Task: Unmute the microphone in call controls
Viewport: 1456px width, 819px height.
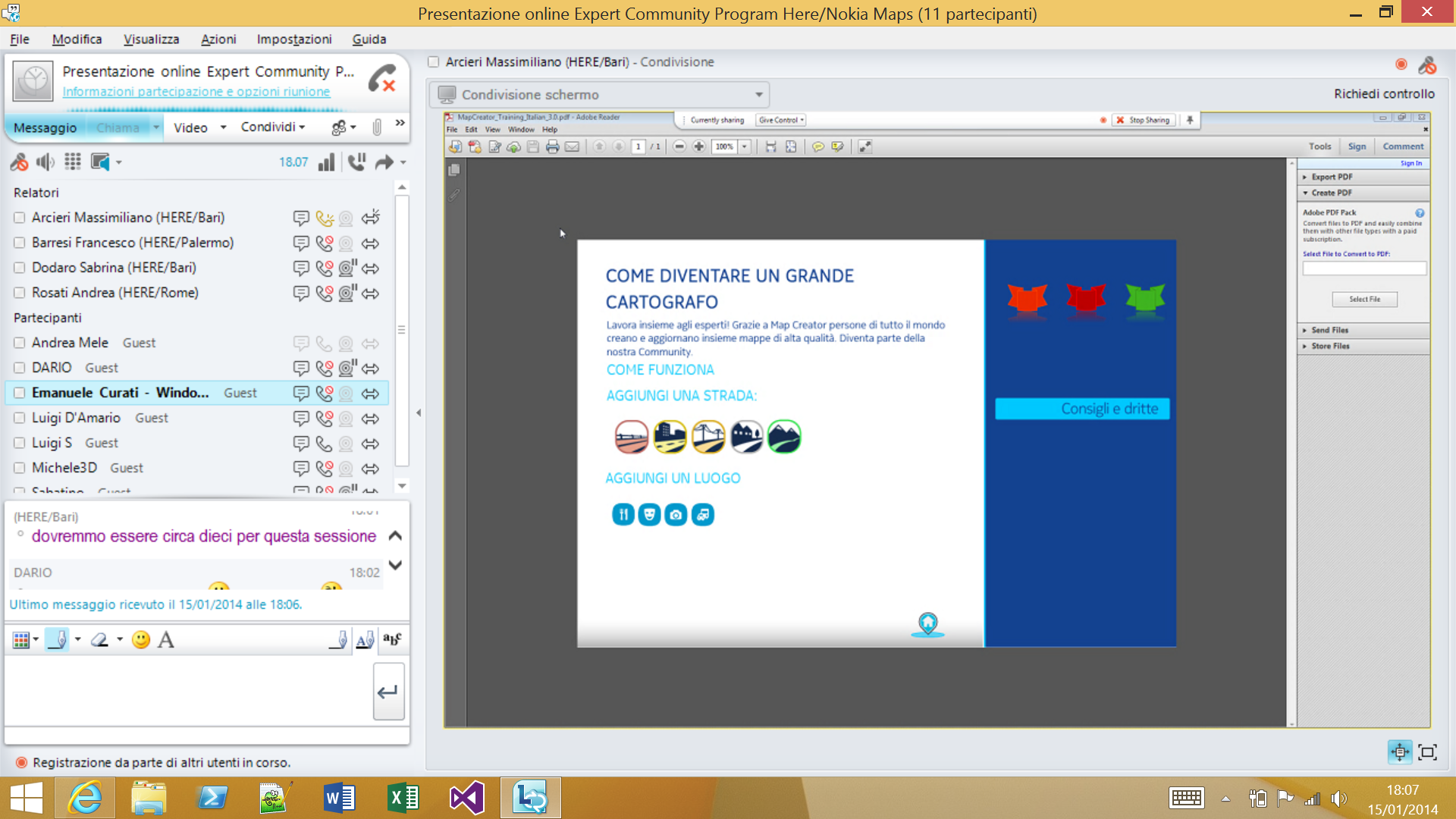Action: 19,162
